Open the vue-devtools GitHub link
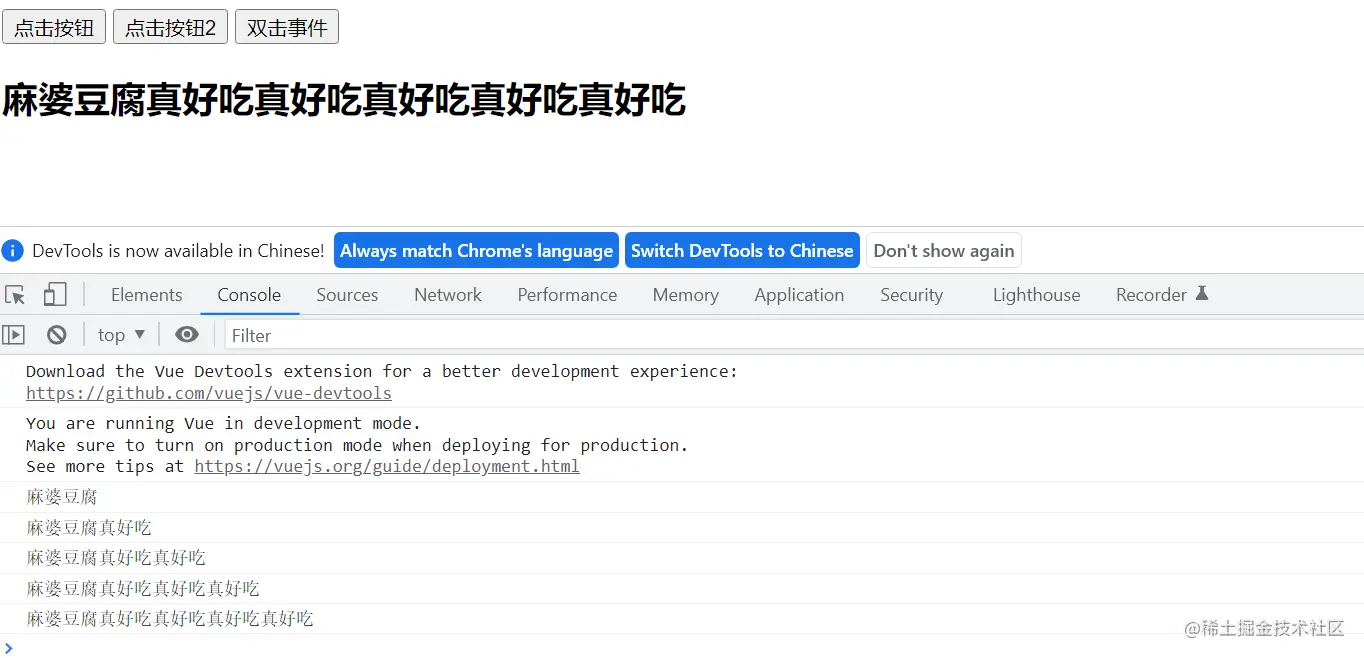The image size is (1364, 658). (209, 393)
